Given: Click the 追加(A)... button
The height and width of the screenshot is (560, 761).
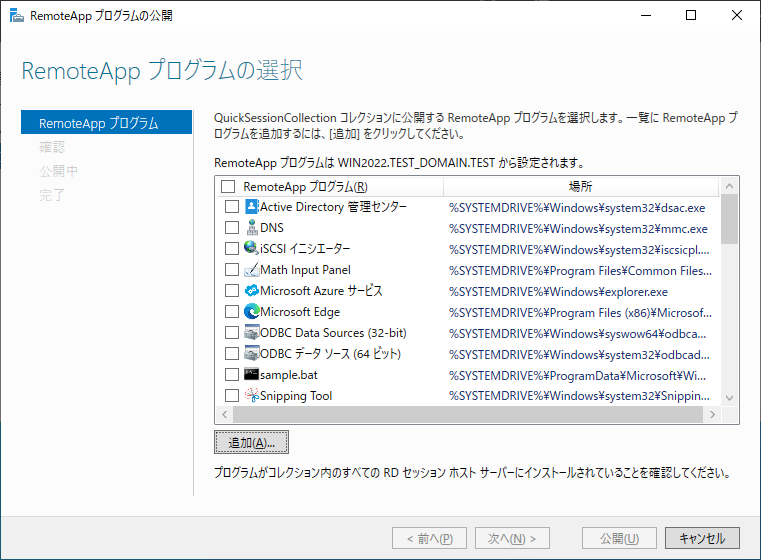Looking at the screenshot, I should 251,442.
